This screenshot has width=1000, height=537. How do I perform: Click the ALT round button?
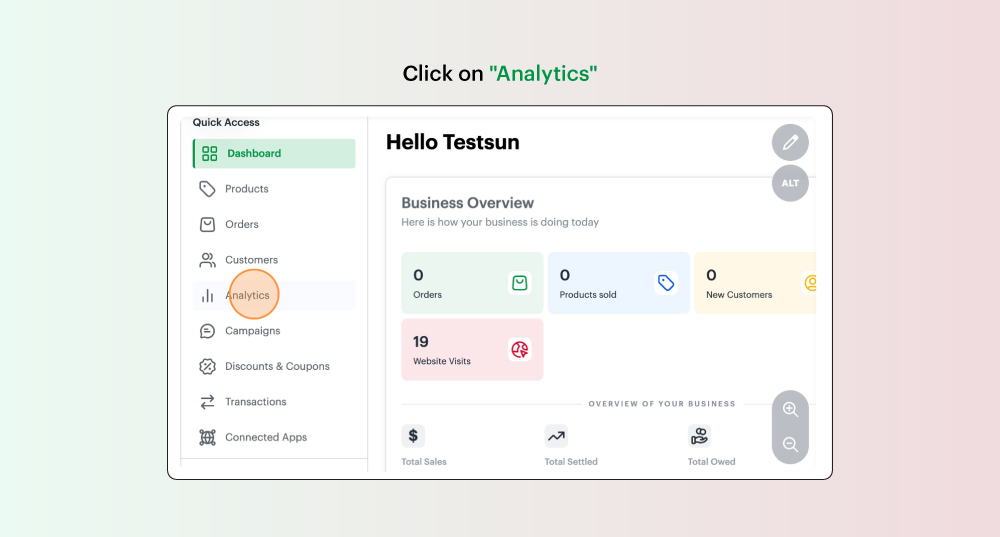(790, 183)
